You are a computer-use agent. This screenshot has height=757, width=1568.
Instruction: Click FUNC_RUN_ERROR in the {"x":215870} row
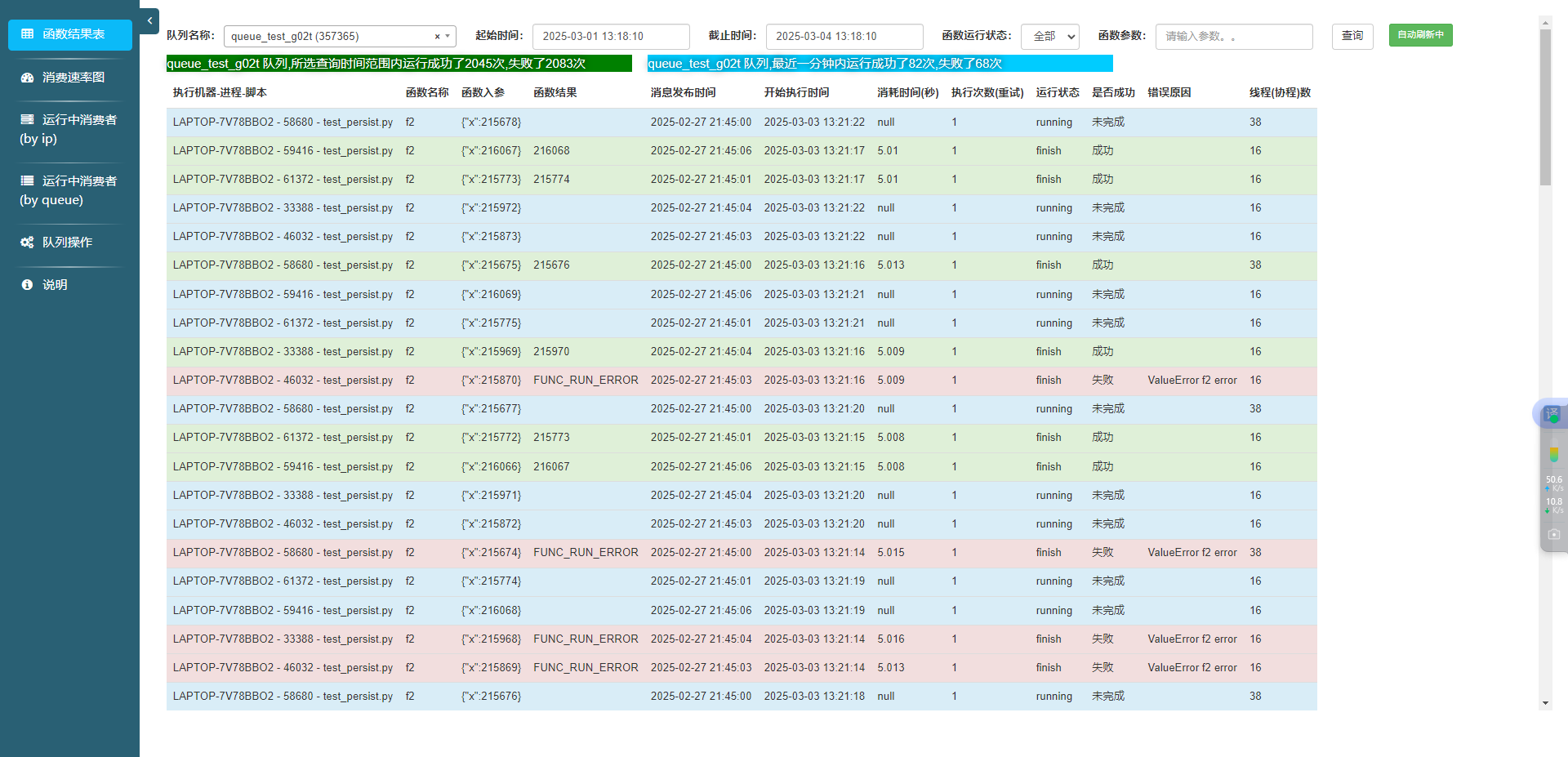pos(586,381)
